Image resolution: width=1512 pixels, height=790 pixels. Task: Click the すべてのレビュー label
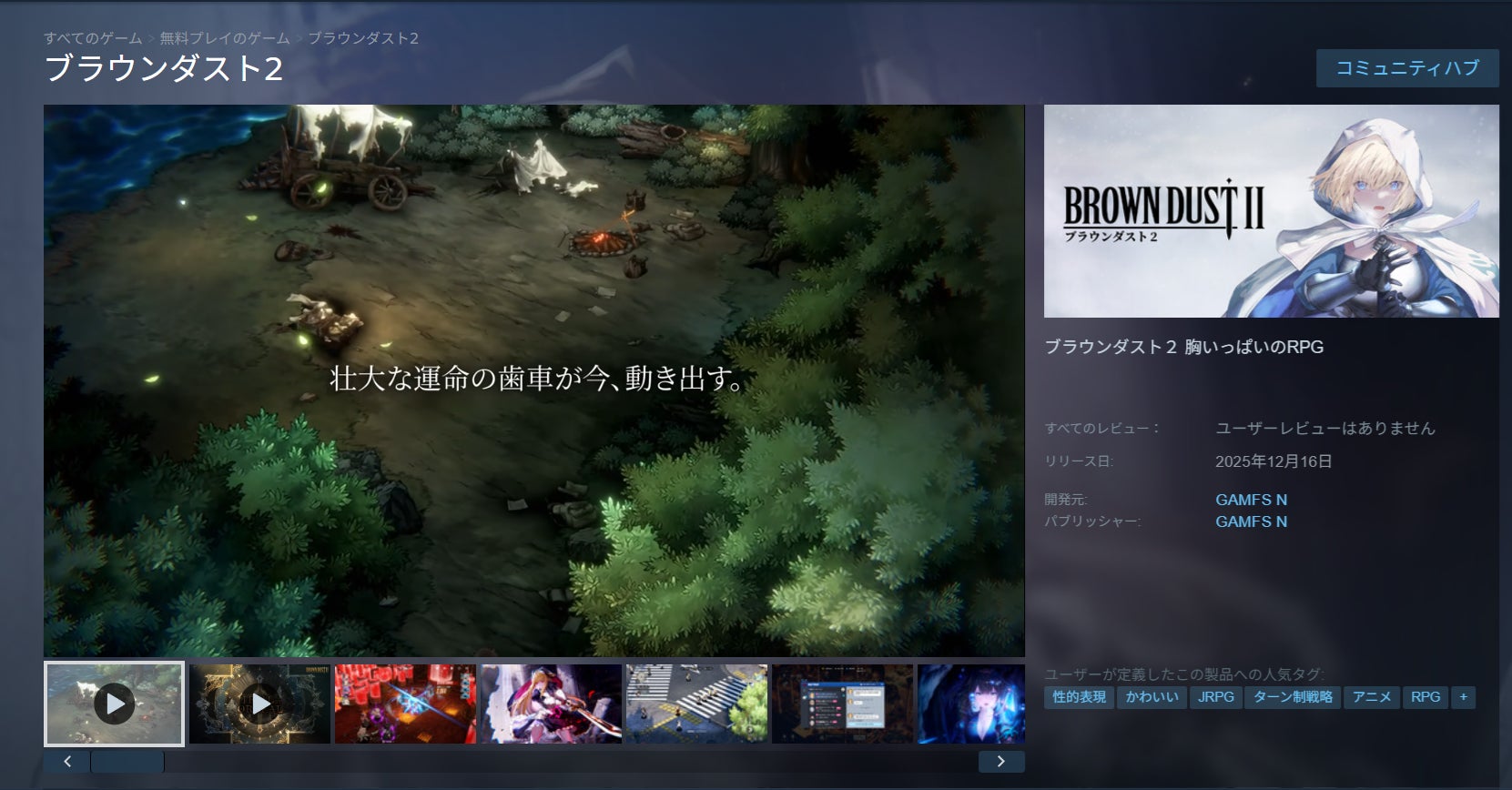pos(1102,428)
